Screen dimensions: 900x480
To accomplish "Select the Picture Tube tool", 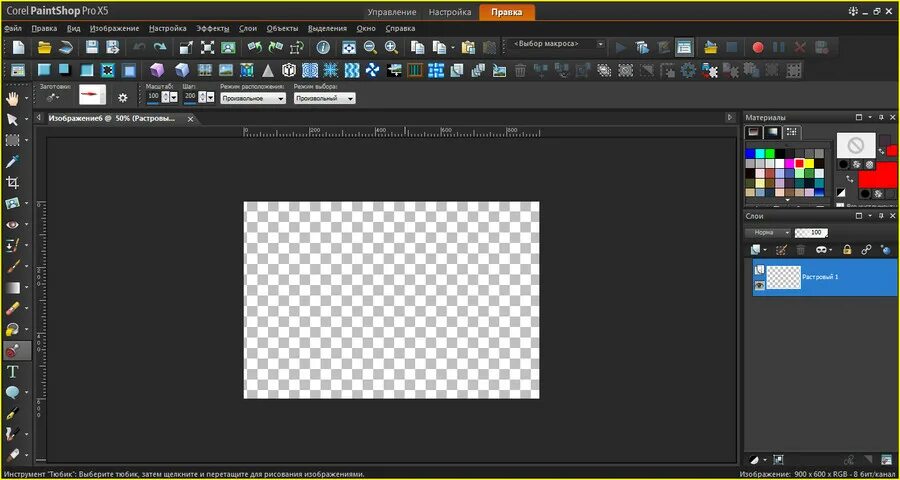I will click(12, 351).
